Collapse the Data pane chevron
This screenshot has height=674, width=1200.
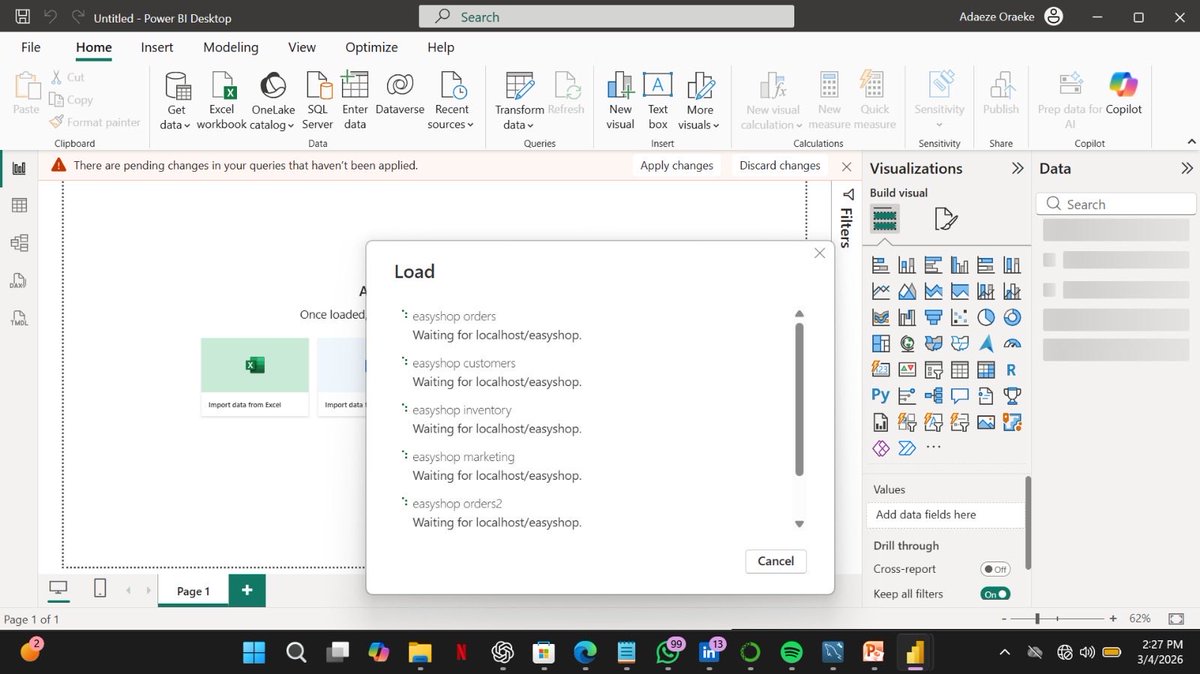click(x=1187, y=168)
